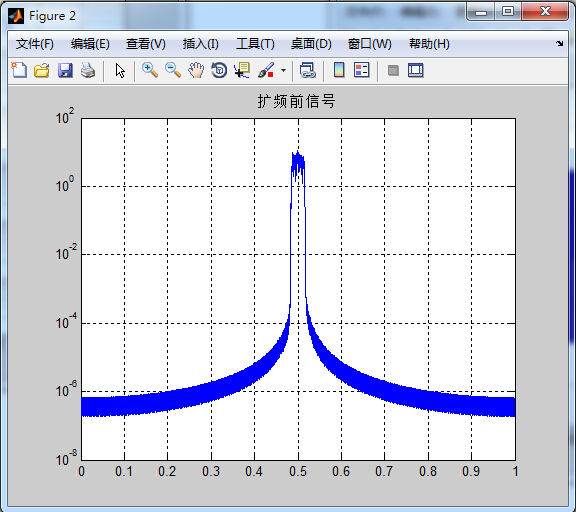This screenshot has height=512, width=576.
Task: Select the Edit Plot arrow tool
Action: coord(120,70)
